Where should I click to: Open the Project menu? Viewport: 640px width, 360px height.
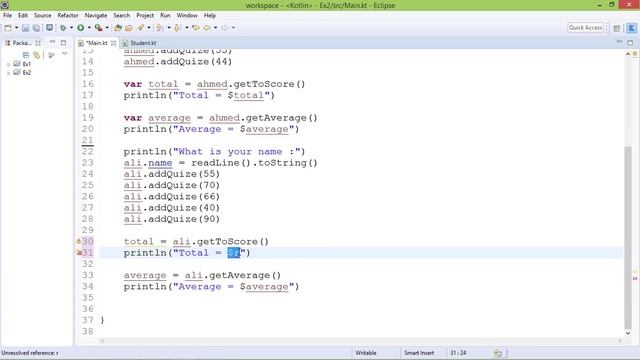point(145,15)
